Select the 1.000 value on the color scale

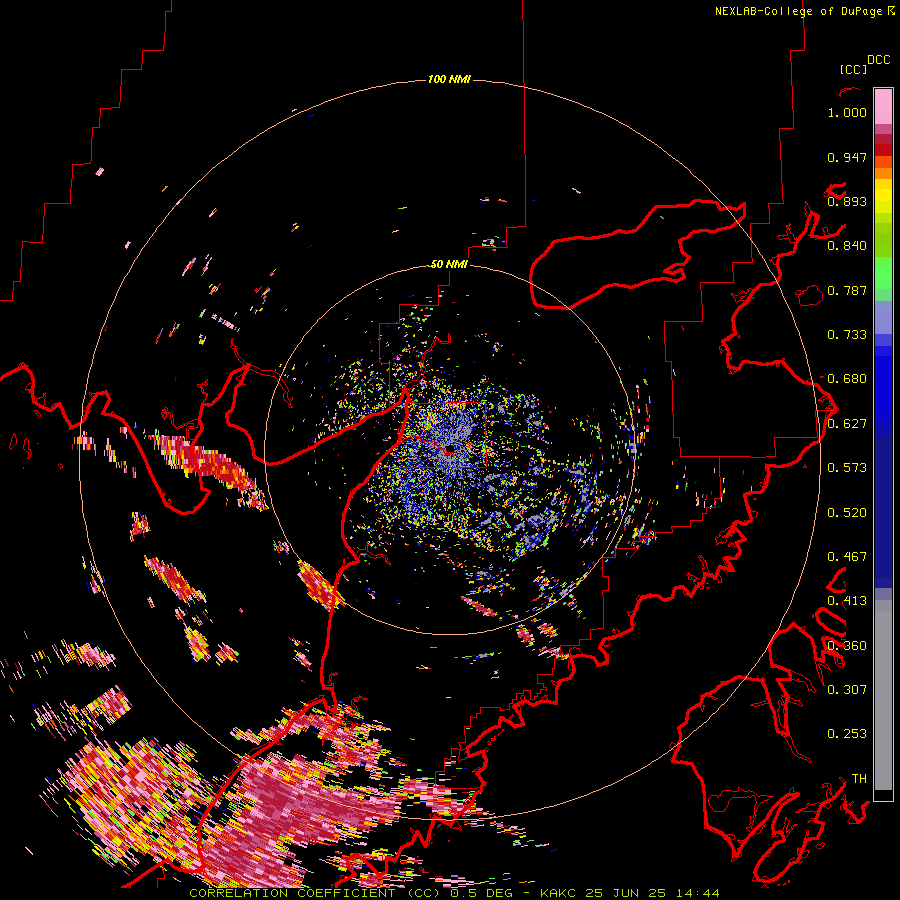click(x=847, y=112)
